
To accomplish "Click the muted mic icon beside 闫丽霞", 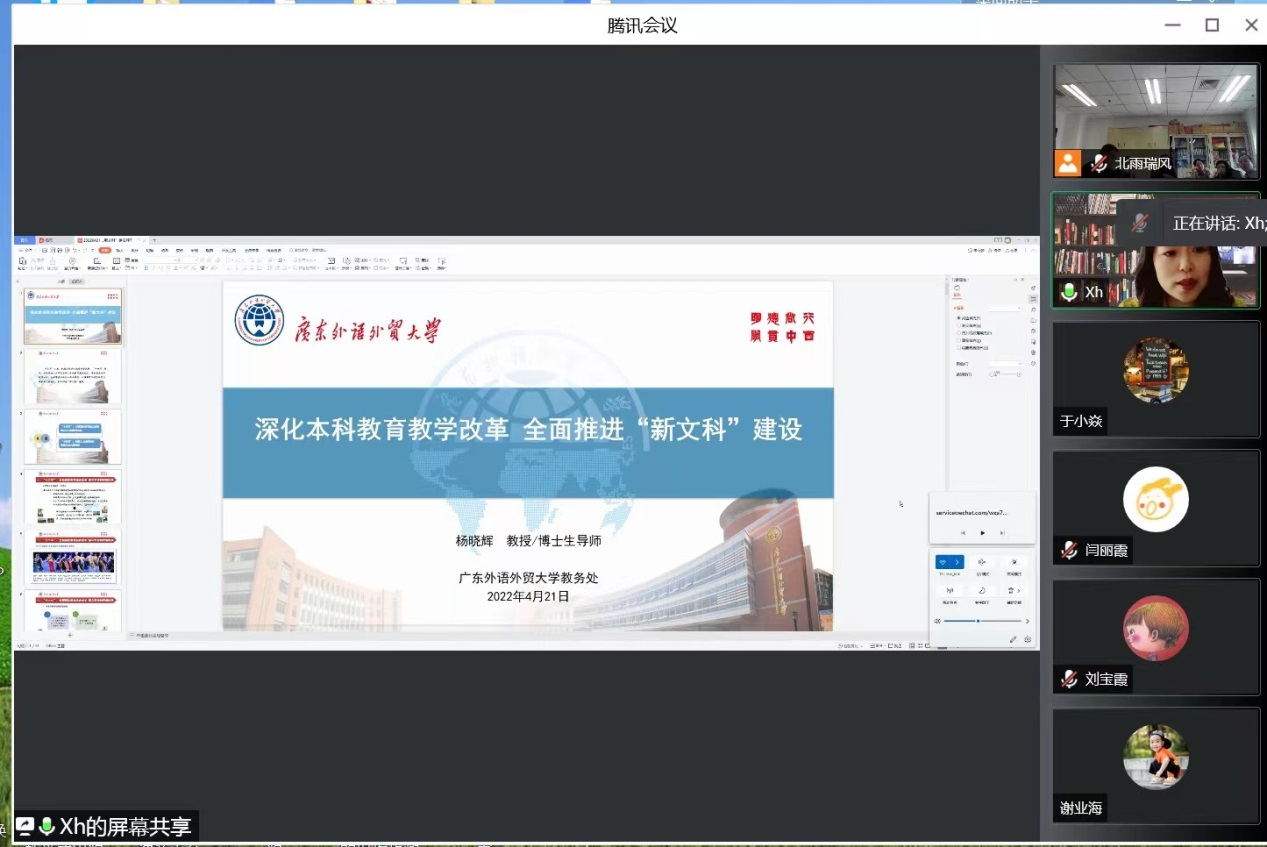I will click(1069, 549).
